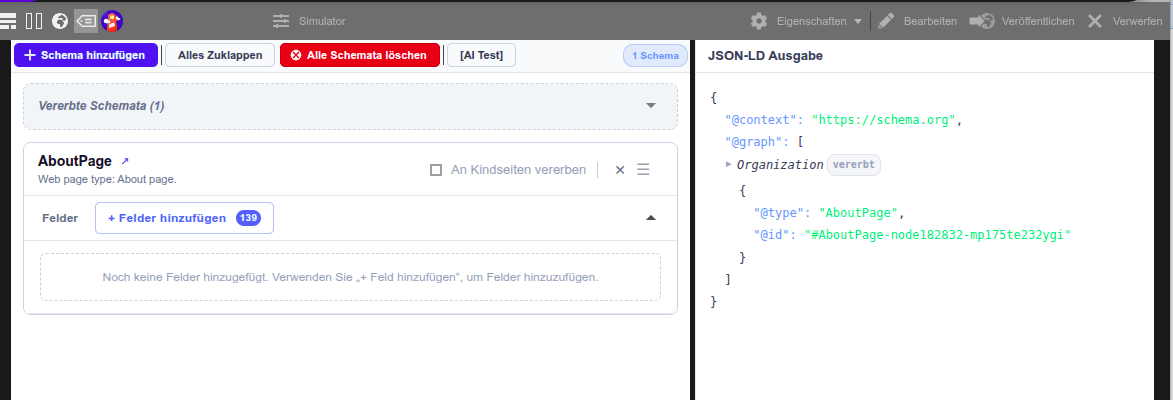Click Schema hinzufügen button
The height and width of the screenshot is (400, 1173).
point(85,55)
